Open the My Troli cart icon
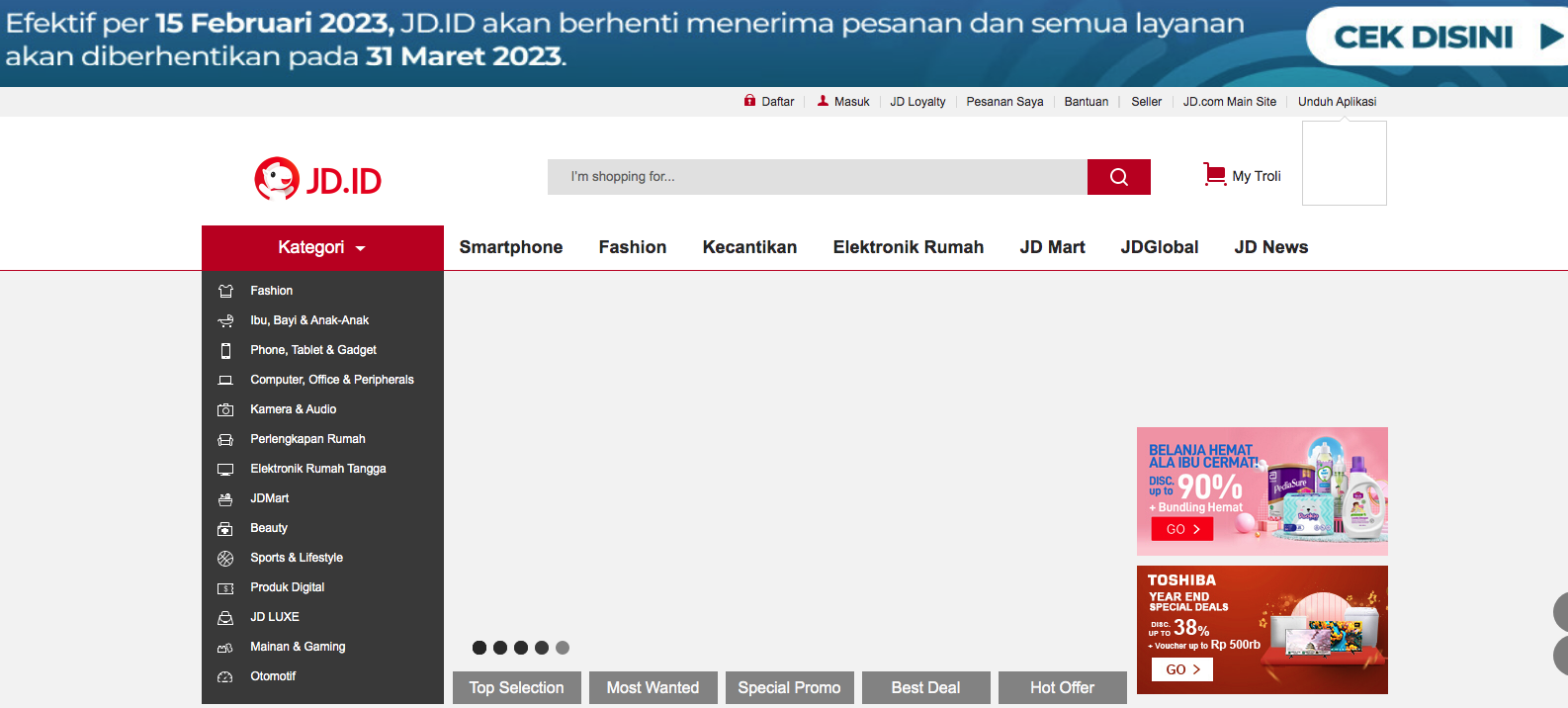Image resolution: width=1568 pixels, height=708 pixels. coord(1214,175)
